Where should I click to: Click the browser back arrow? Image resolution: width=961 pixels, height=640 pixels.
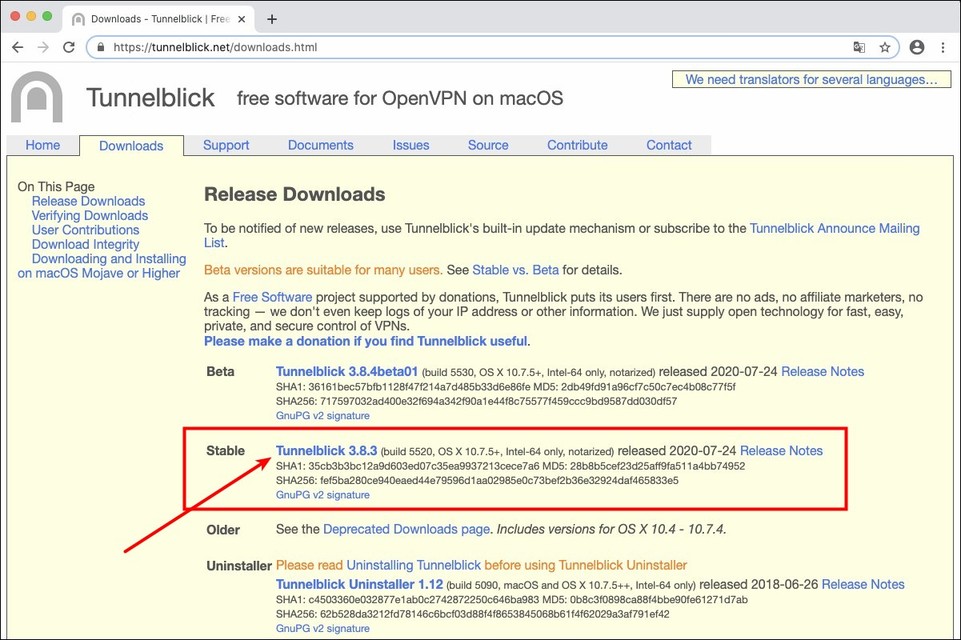(18, 47)
